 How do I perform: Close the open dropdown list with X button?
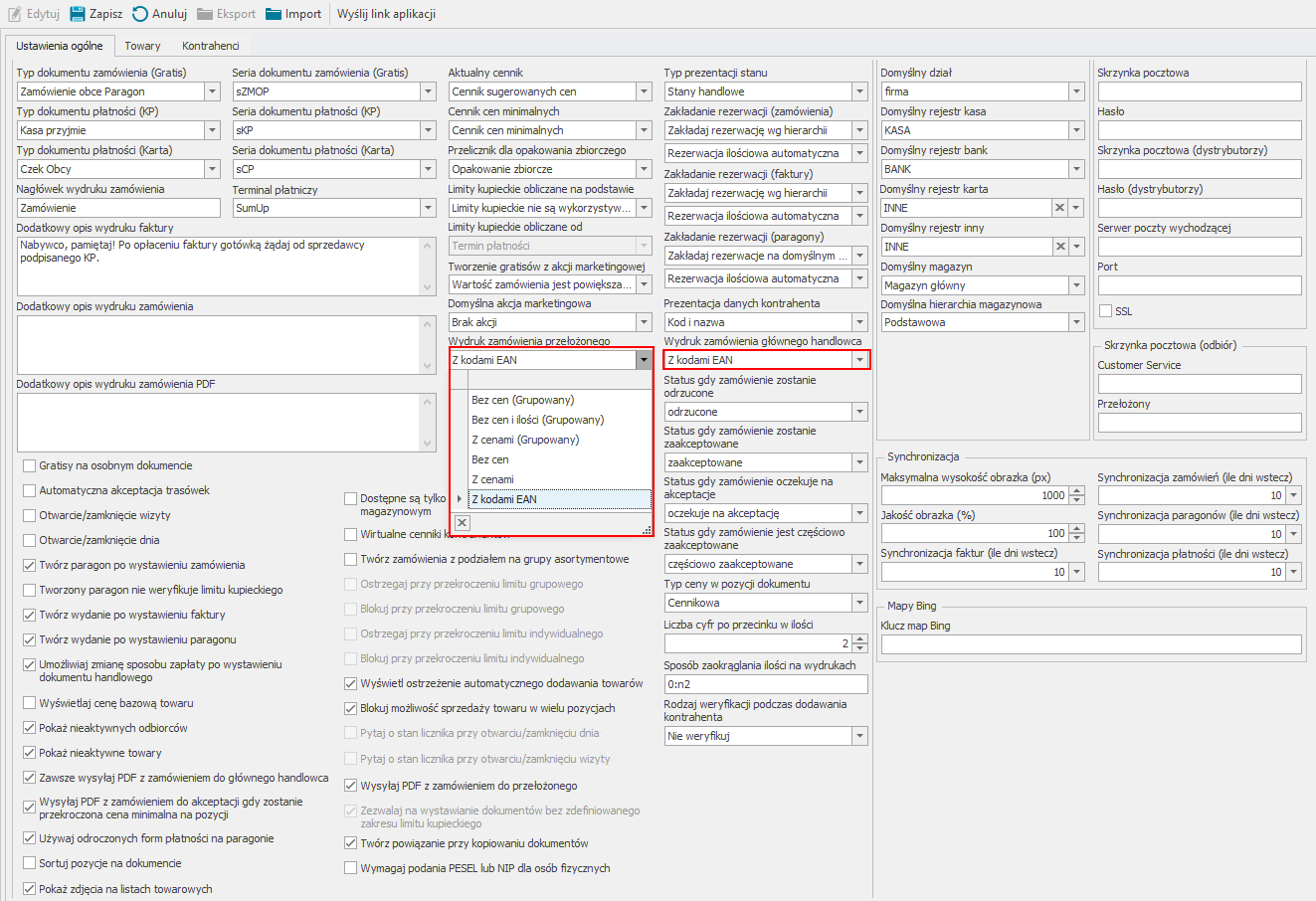pyautogui.click(x=462, y=523)
